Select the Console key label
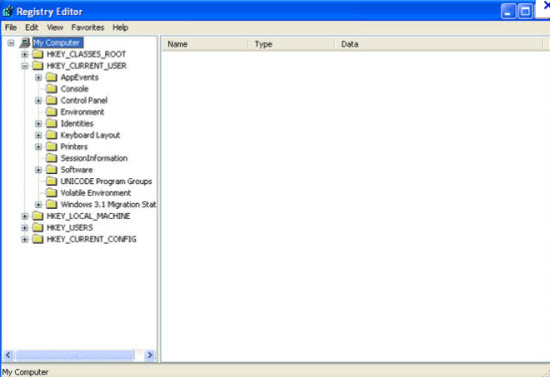The height and width of the screenshot is (377, 550). 74,89
